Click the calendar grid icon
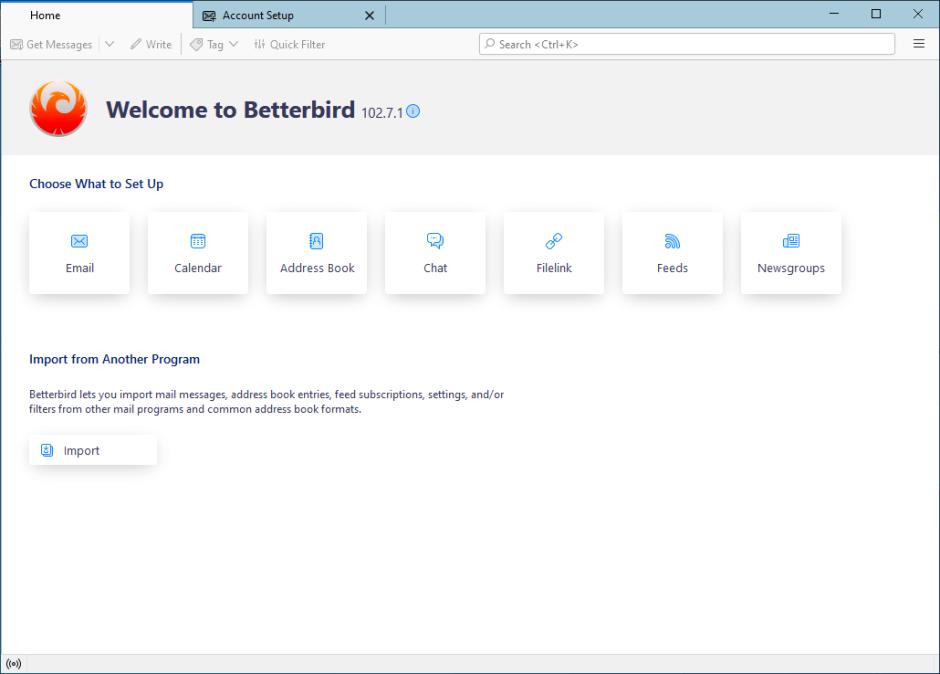 click(198, 241)
